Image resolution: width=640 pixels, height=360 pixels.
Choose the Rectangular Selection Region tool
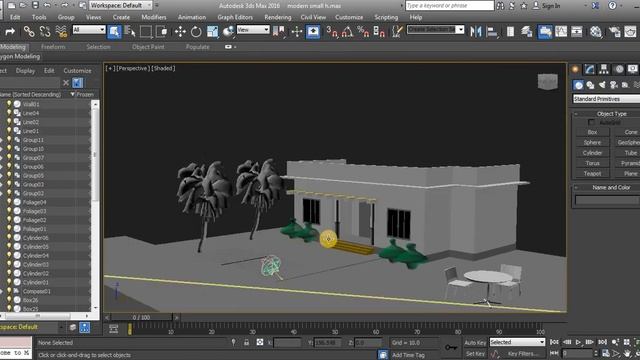pyautogui.click(x=146, y=31)
